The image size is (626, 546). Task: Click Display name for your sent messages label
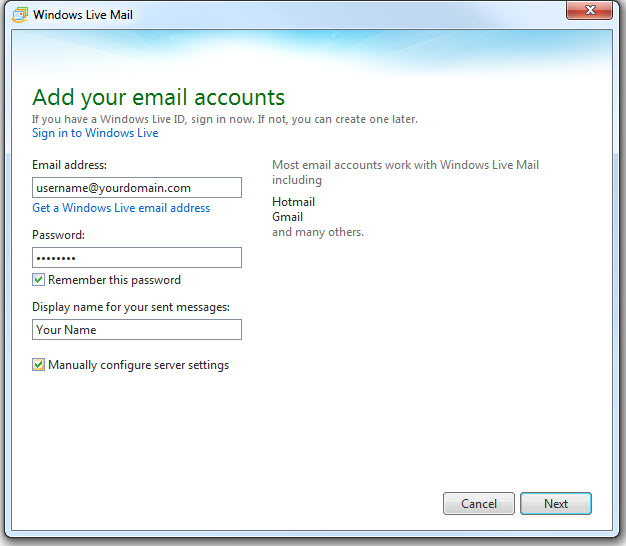pyautogui.click(x=131, y=307)
